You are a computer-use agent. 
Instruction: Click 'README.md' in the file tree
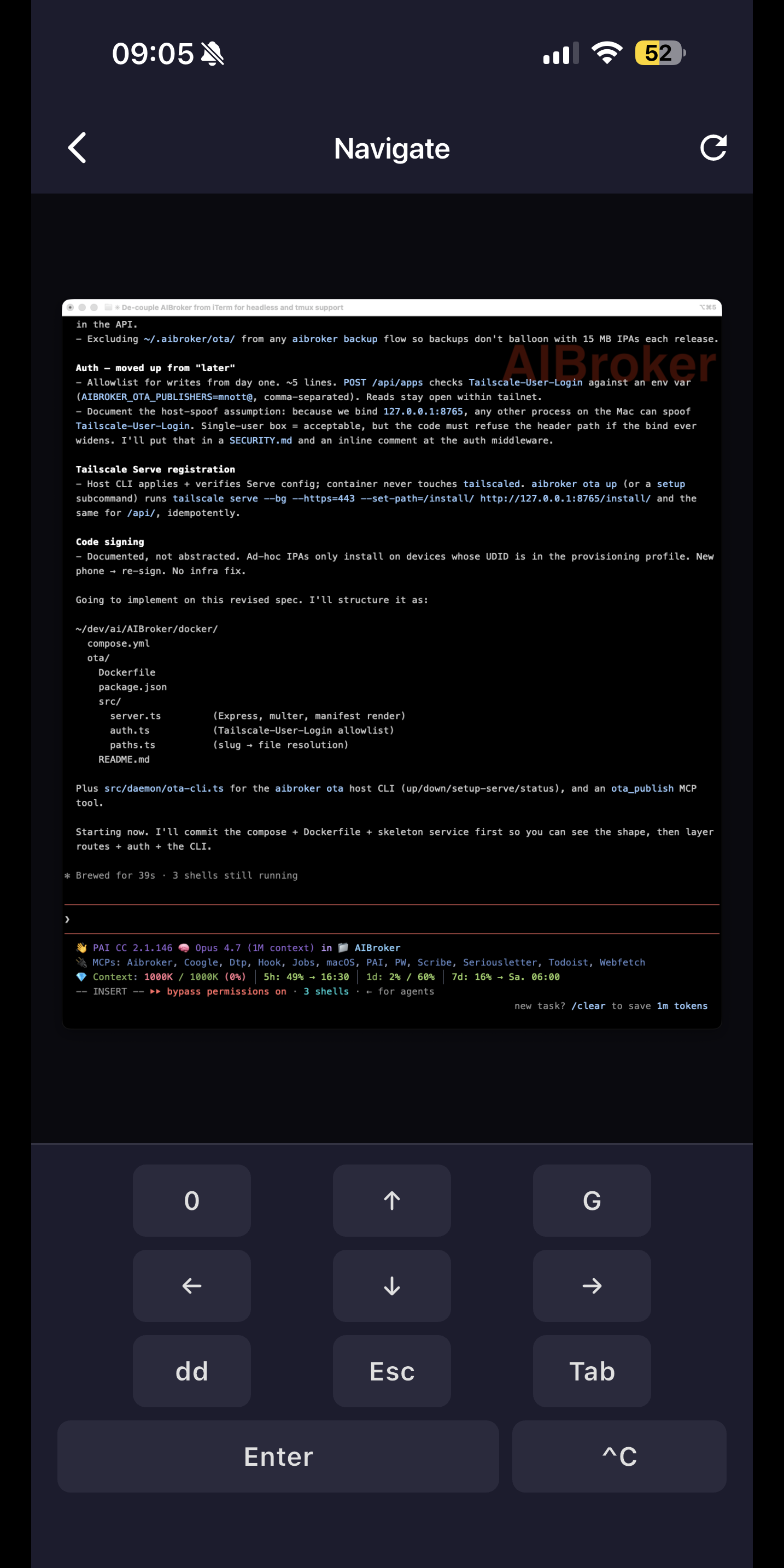[124, 759]
